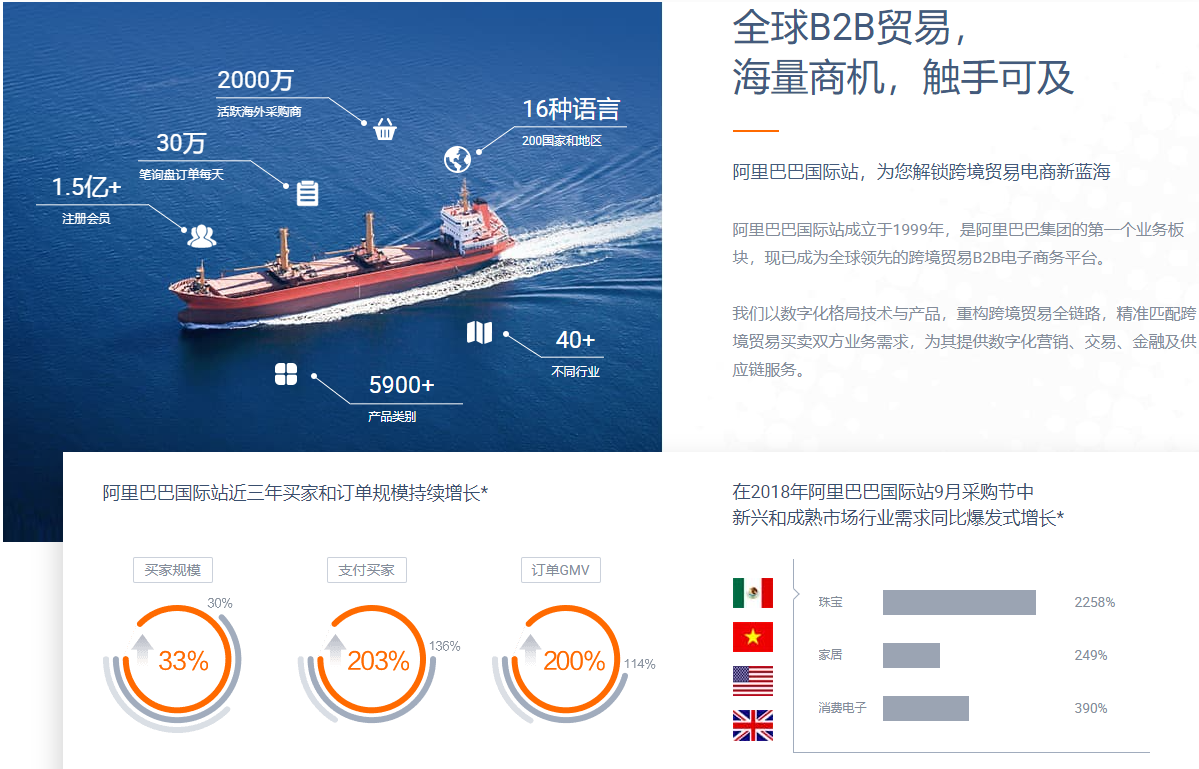Click the globe icon near 16种语言
The width and height of the screenshot is (1199, 769).
457,159
